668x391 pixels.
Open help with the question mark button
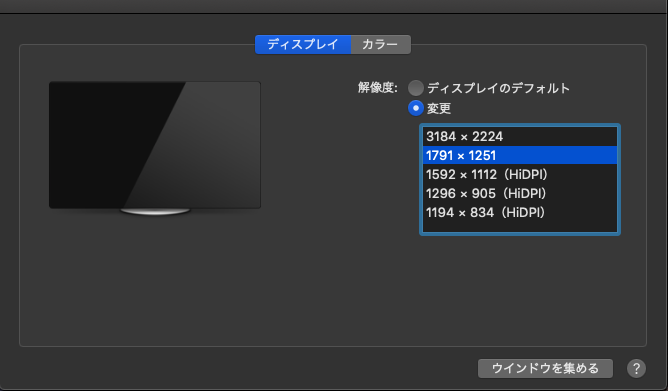(x=636, y=368)
